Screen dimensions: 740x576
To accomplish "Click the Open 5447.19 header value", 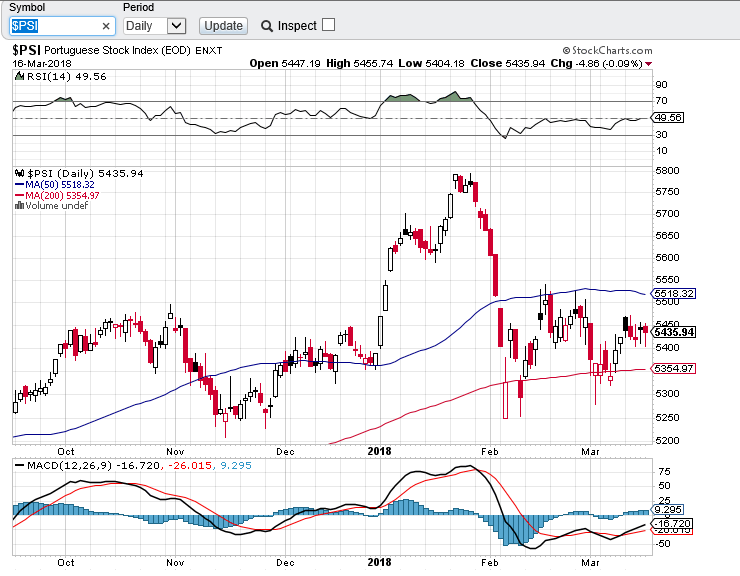I will tap(285, 63).
